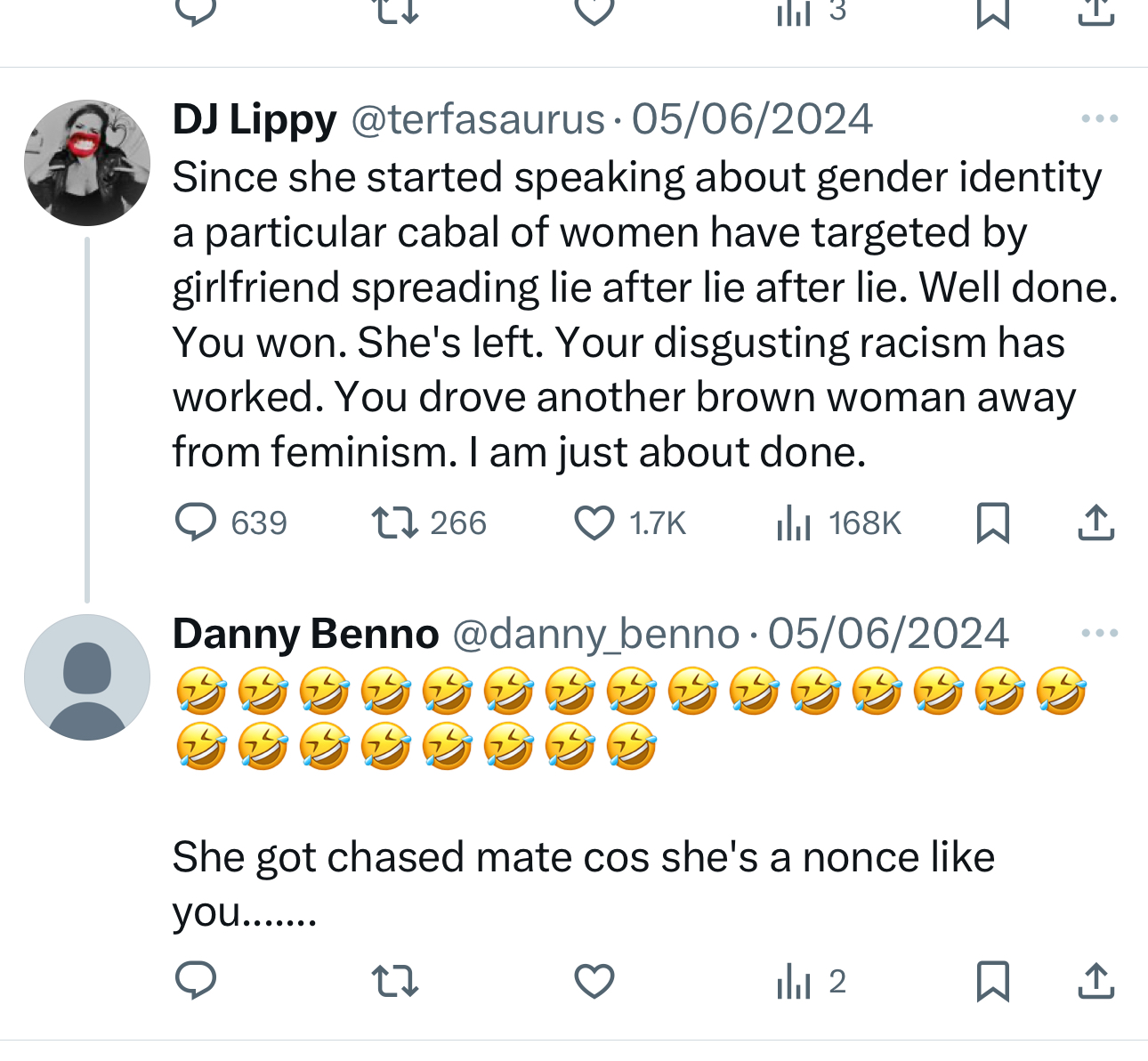Screen dimensions: 1148x1061
Task: Share Danny Benno's reply
Action: [1095, 981]
